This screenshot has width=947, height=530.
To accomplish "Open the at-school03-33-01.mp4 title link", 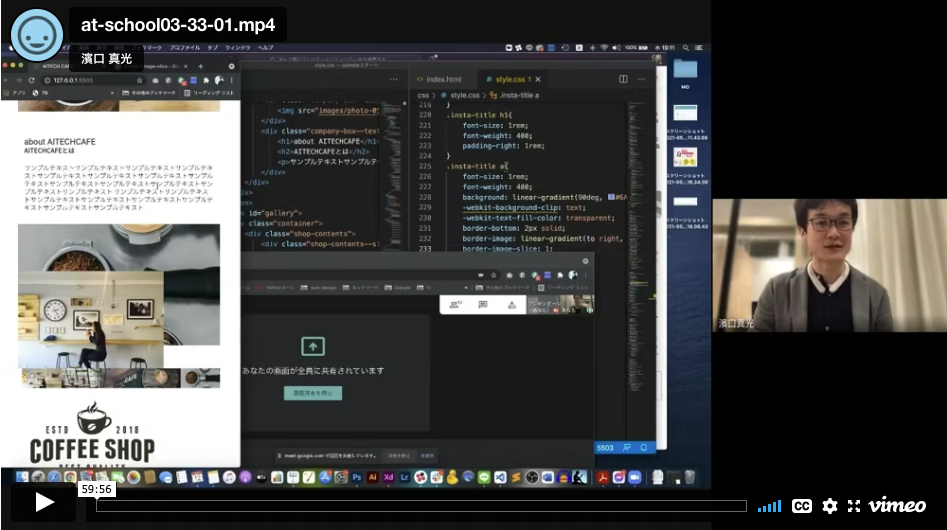I will click(x=178, y=24).
